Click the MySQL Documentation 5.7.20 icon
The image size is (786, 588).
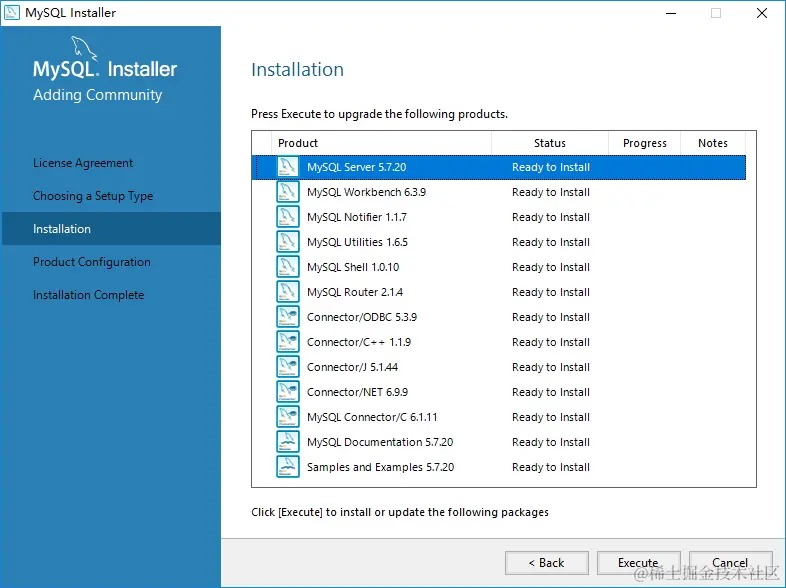click(288, 442)
